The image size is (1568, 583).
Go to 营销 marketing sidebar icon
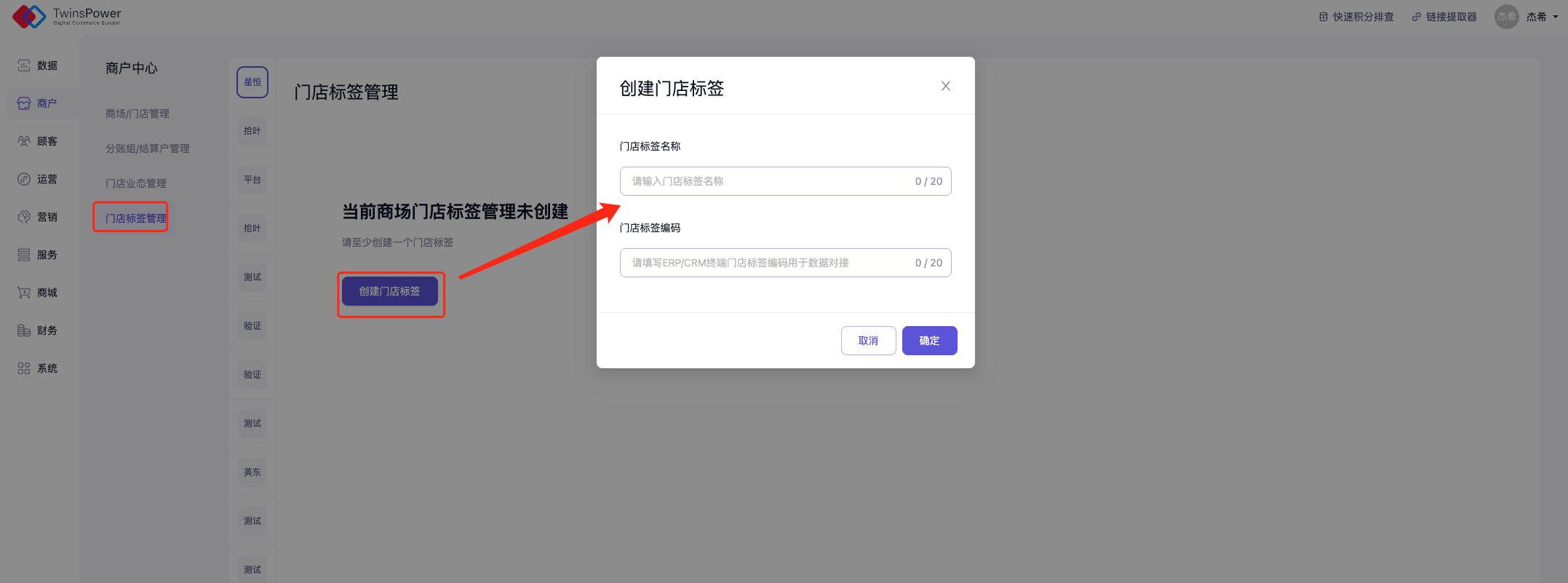[x=24, y=217]
